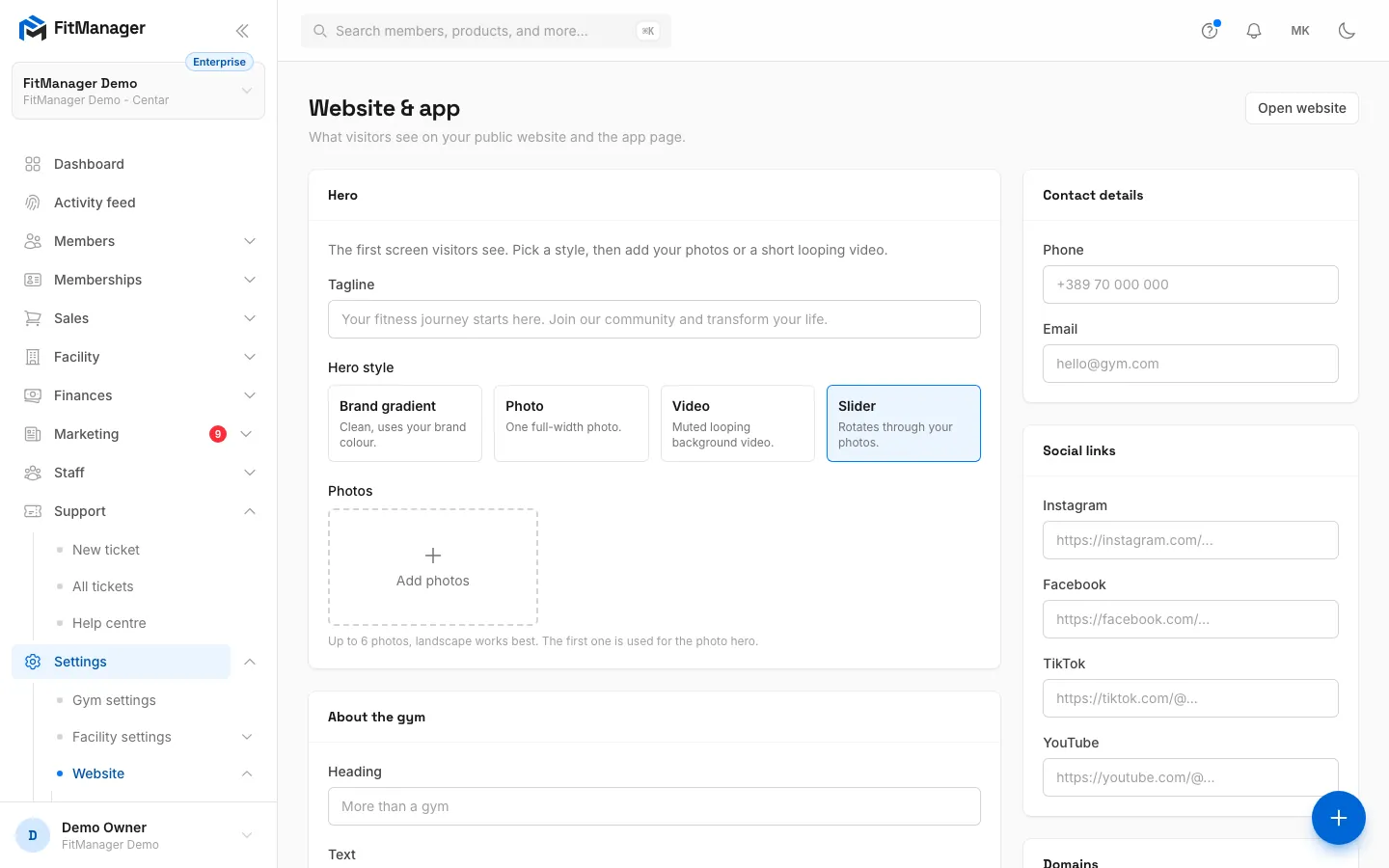Select the Brand gradient hero style
Screen dimensions: 1389x868
coord(405,423)
